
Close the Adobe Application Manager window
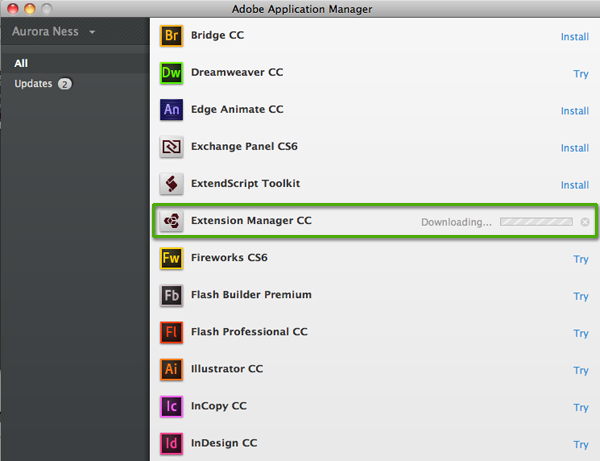pos(13,8)
